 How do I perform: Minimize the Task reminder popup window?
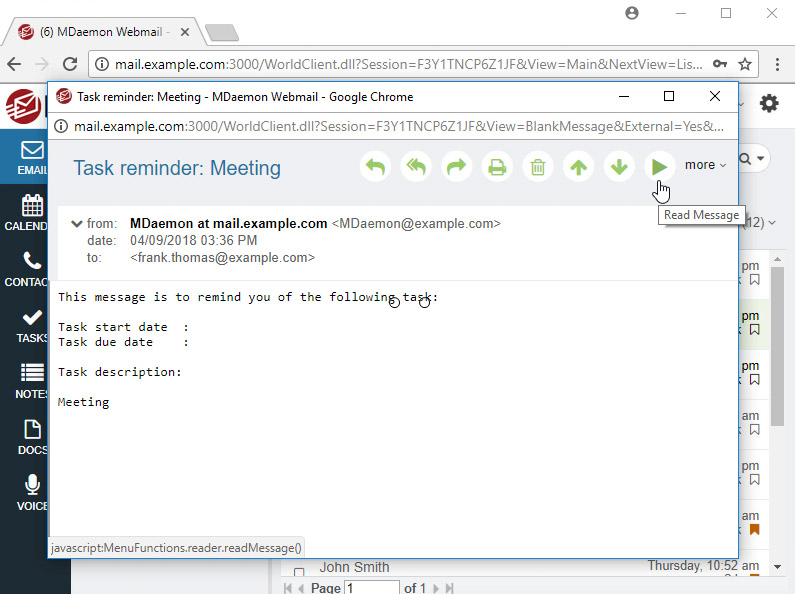click(x=624, y=96)
